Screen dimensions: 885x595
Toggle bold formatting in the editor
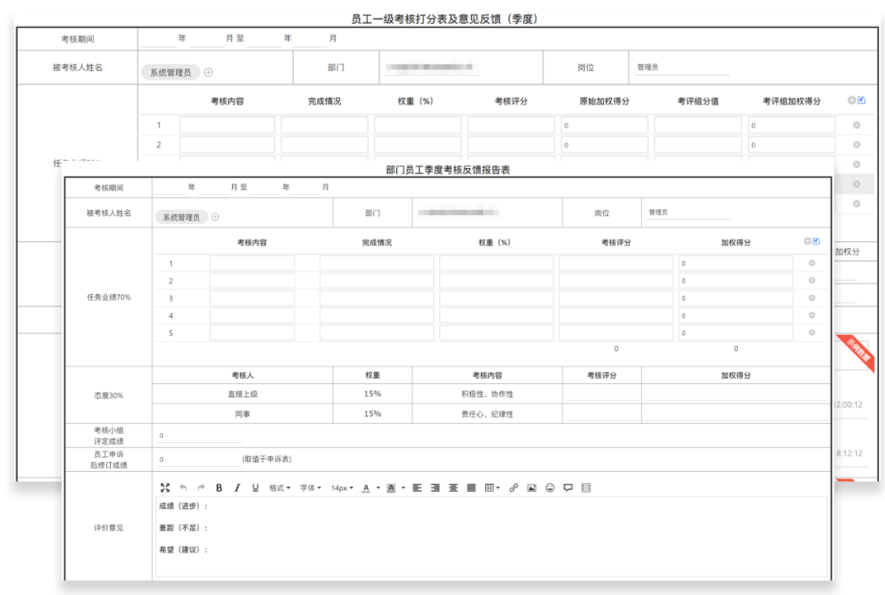(x=219, y=488)
